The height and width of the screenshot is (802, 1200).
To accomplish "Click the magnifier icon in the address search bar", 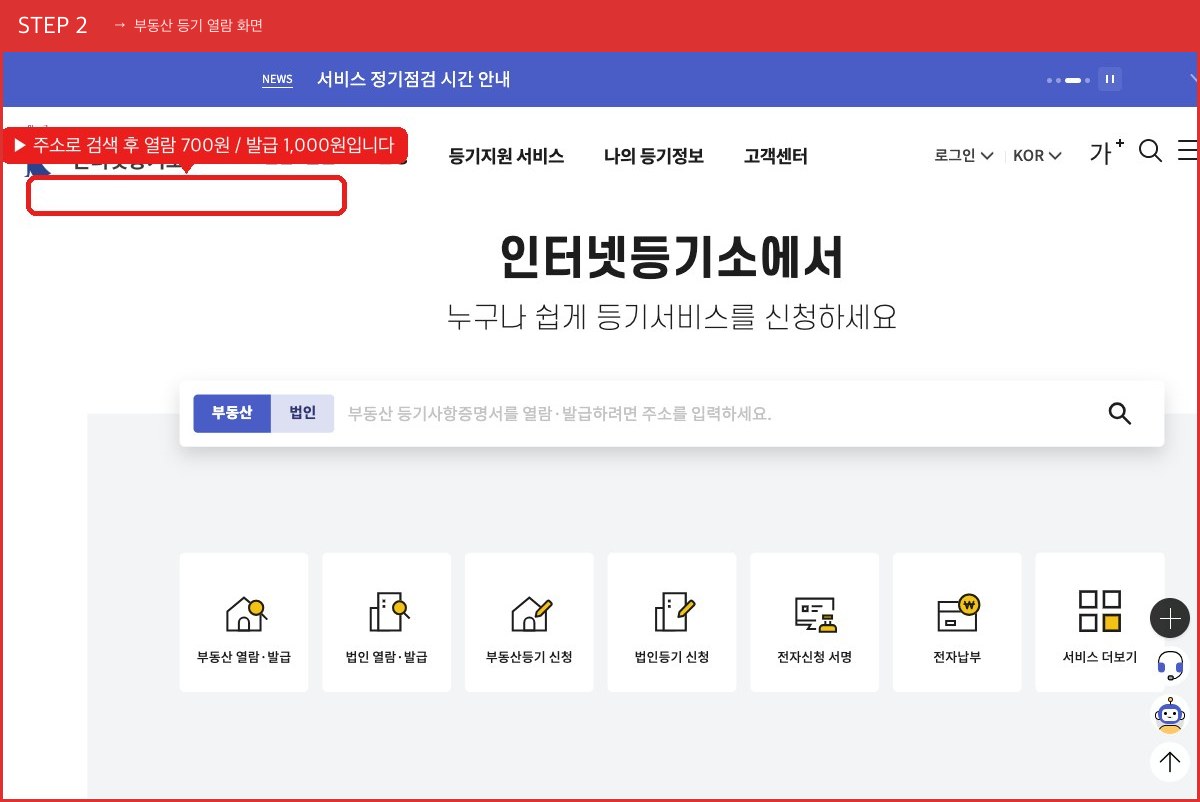I will [1120, 413].
